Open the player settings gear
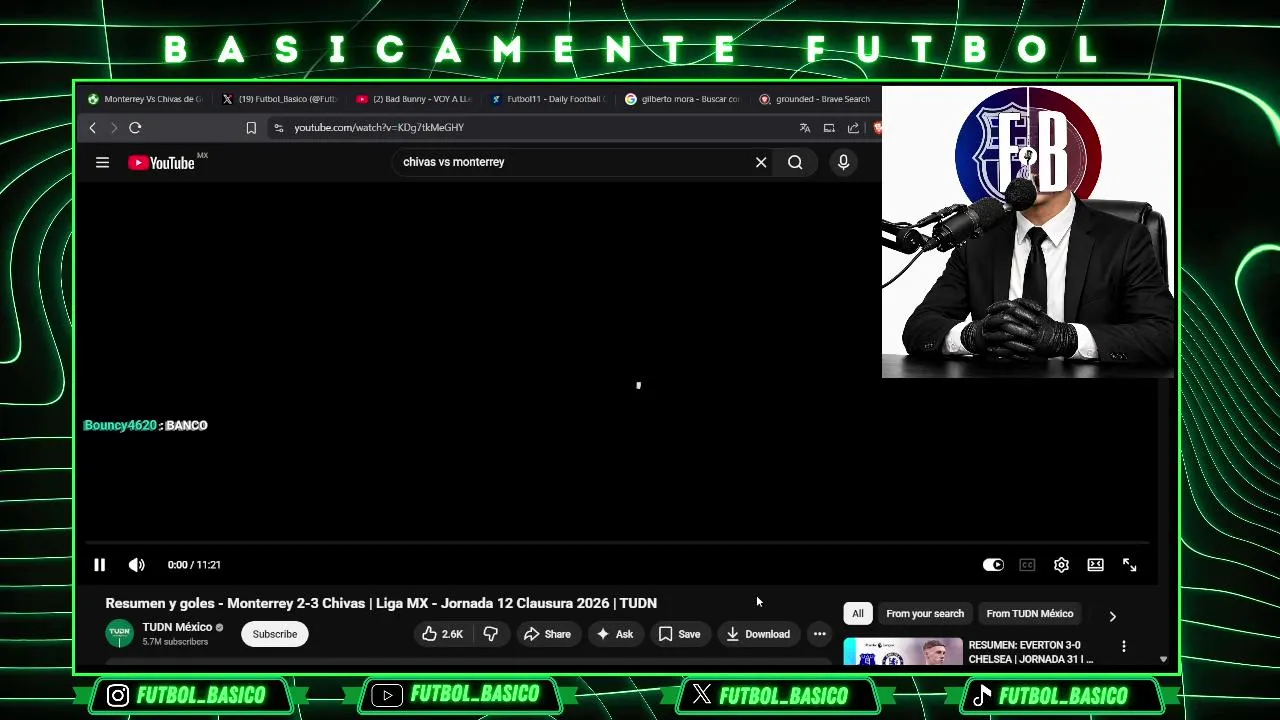 tap(1061, 565)
